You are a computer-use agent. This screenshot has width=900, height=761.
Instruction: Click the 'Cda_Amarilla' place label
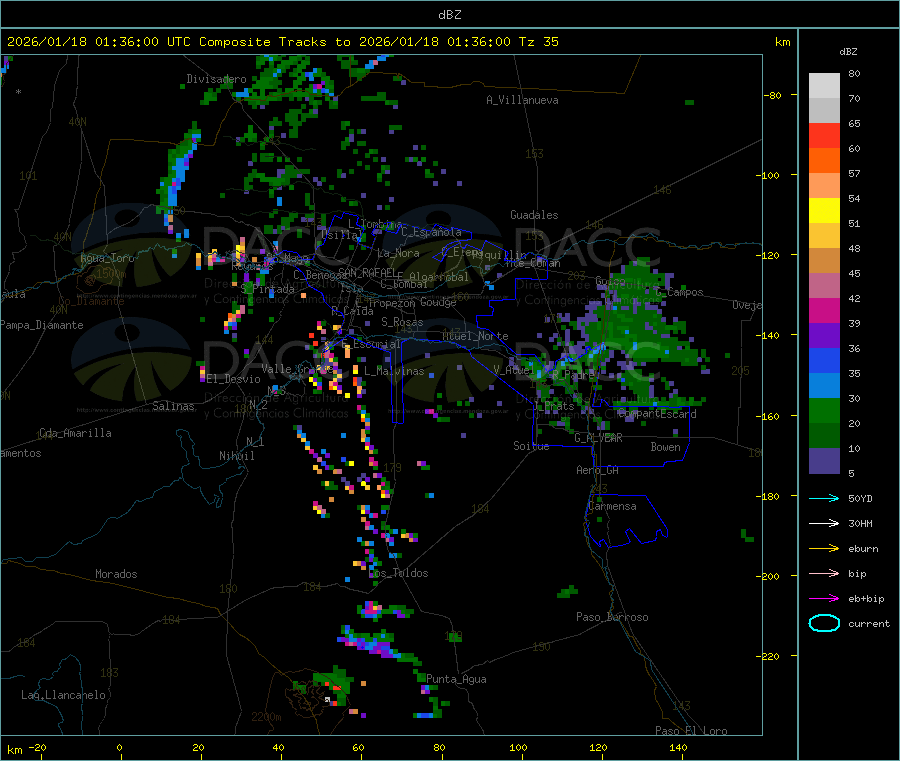(75, 433)
